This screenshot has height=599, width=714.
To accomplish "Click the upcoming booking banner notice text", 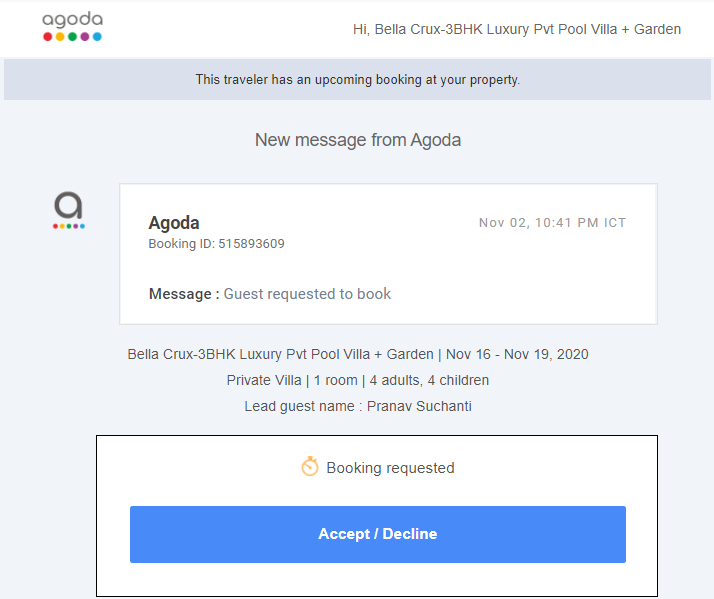I will 357,80.
